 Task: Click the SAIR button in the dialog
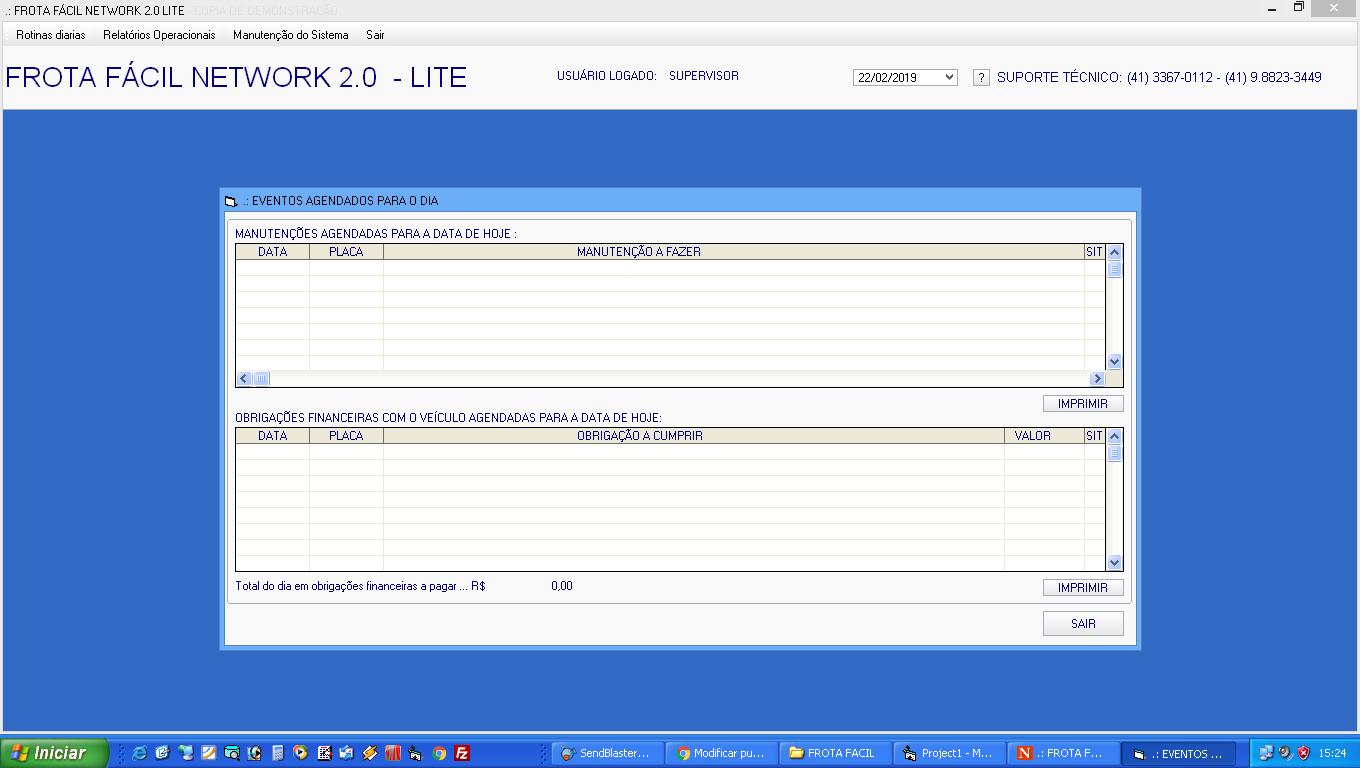[x=1083, y=623]
